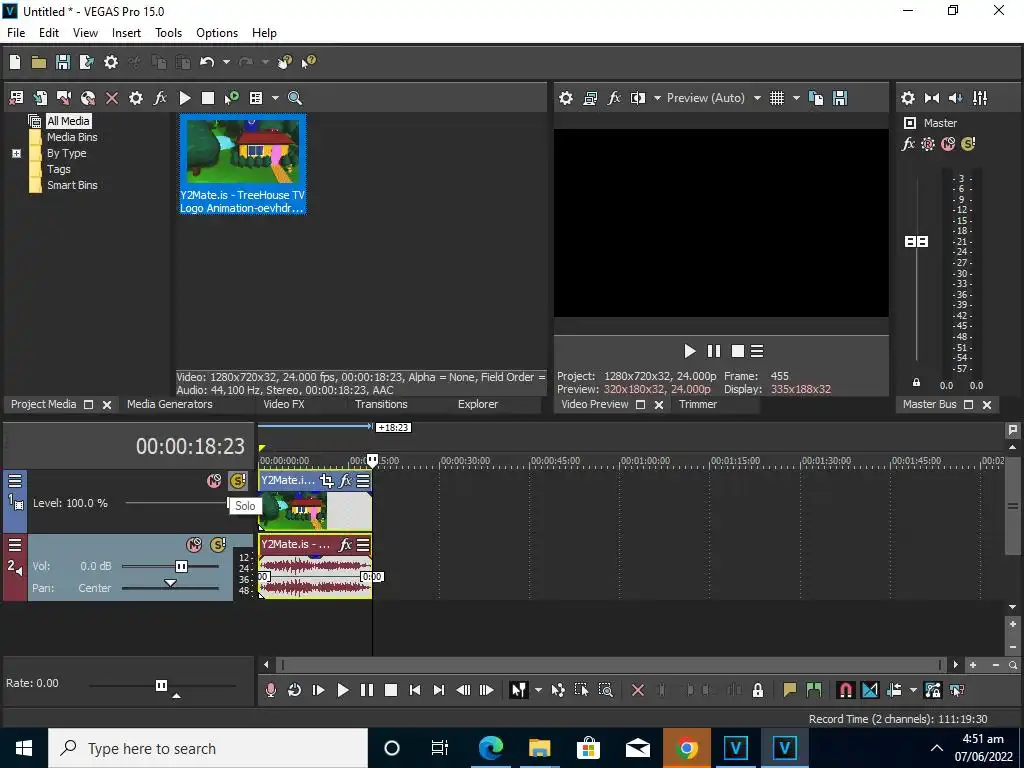Open edit tool selection dropdown arrow
The width and height of the screenshot is (1024, 768).
(538, 690)
